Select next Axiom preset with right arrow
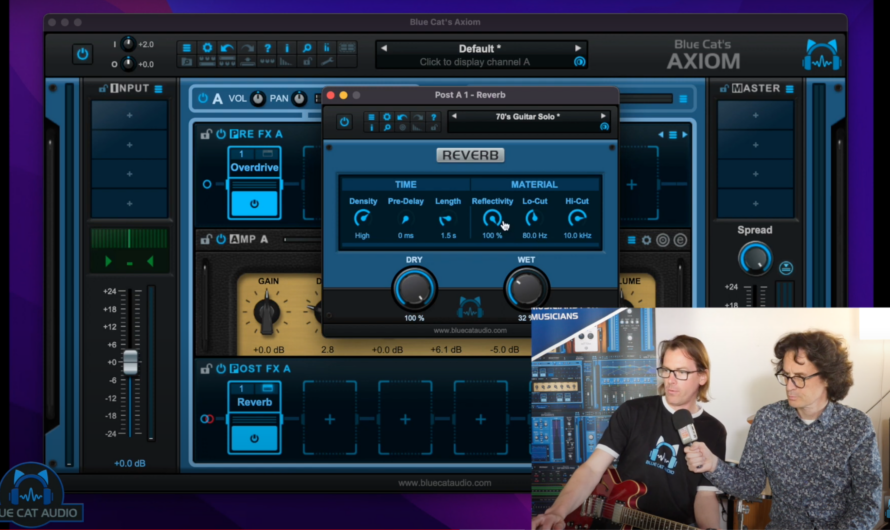The width and height of the screenshot is (890, 530). point(578,48)
